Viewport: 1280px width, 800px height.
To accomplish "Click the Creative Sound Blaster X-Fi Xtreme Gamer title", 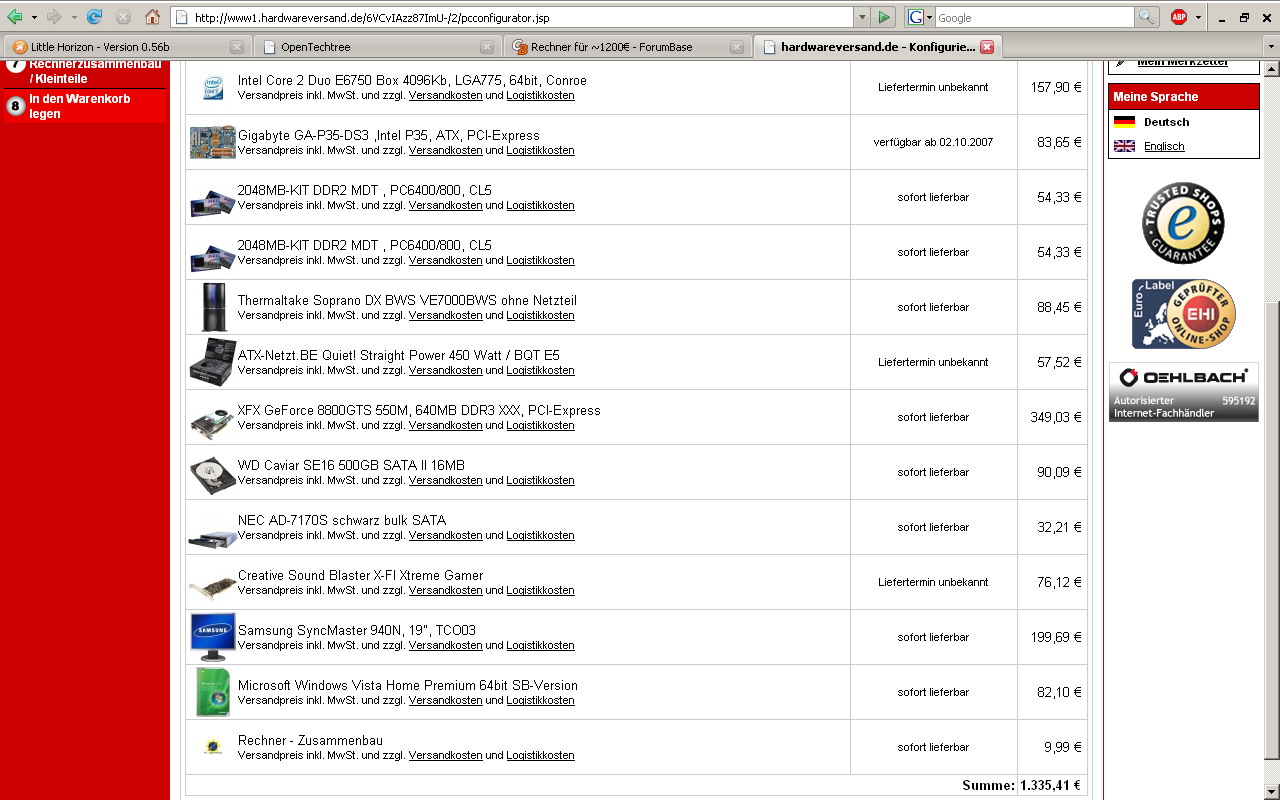I will point(360,575).
